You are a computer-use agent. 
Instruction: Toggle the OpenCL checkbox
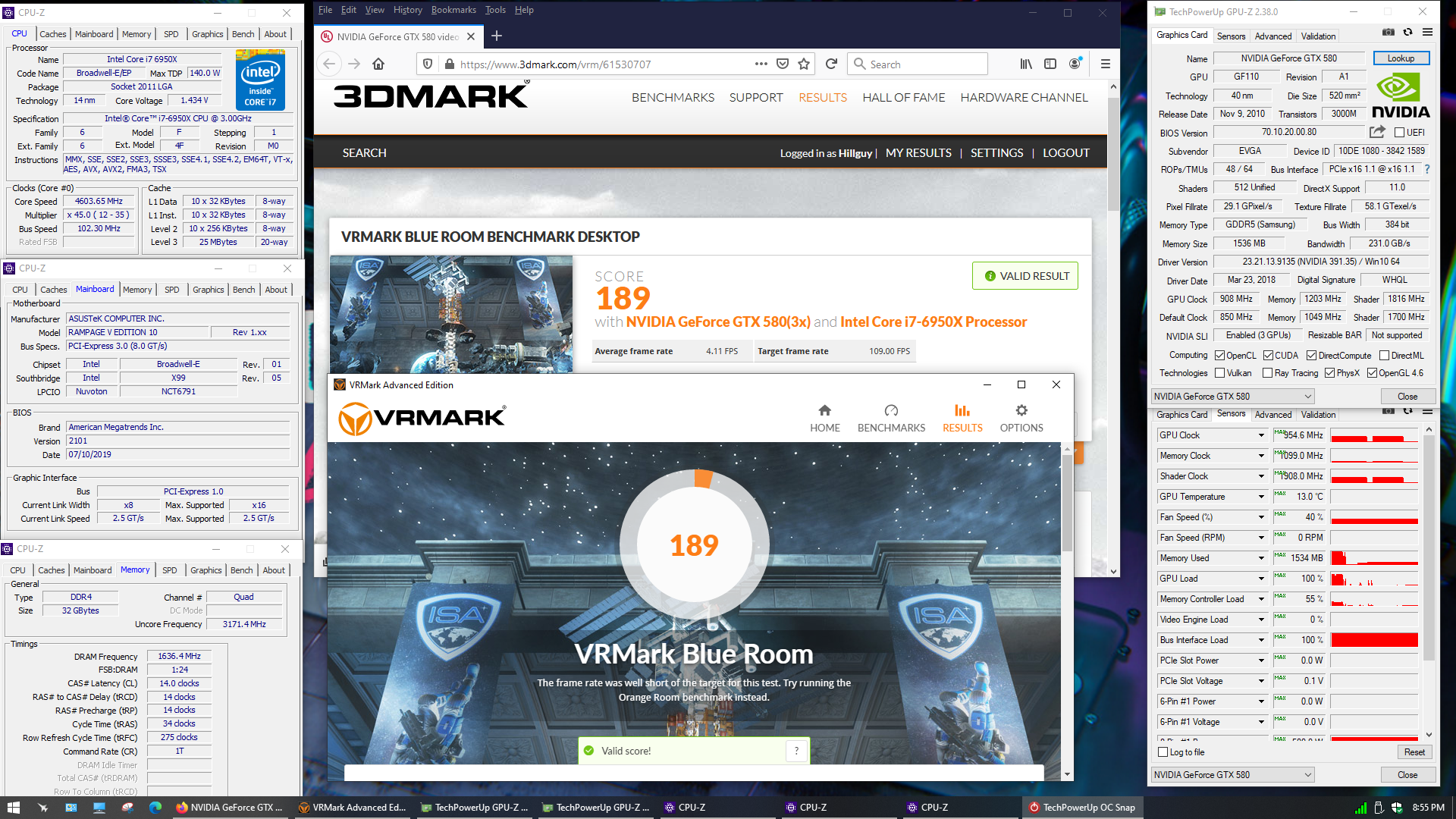(1219, 356)
